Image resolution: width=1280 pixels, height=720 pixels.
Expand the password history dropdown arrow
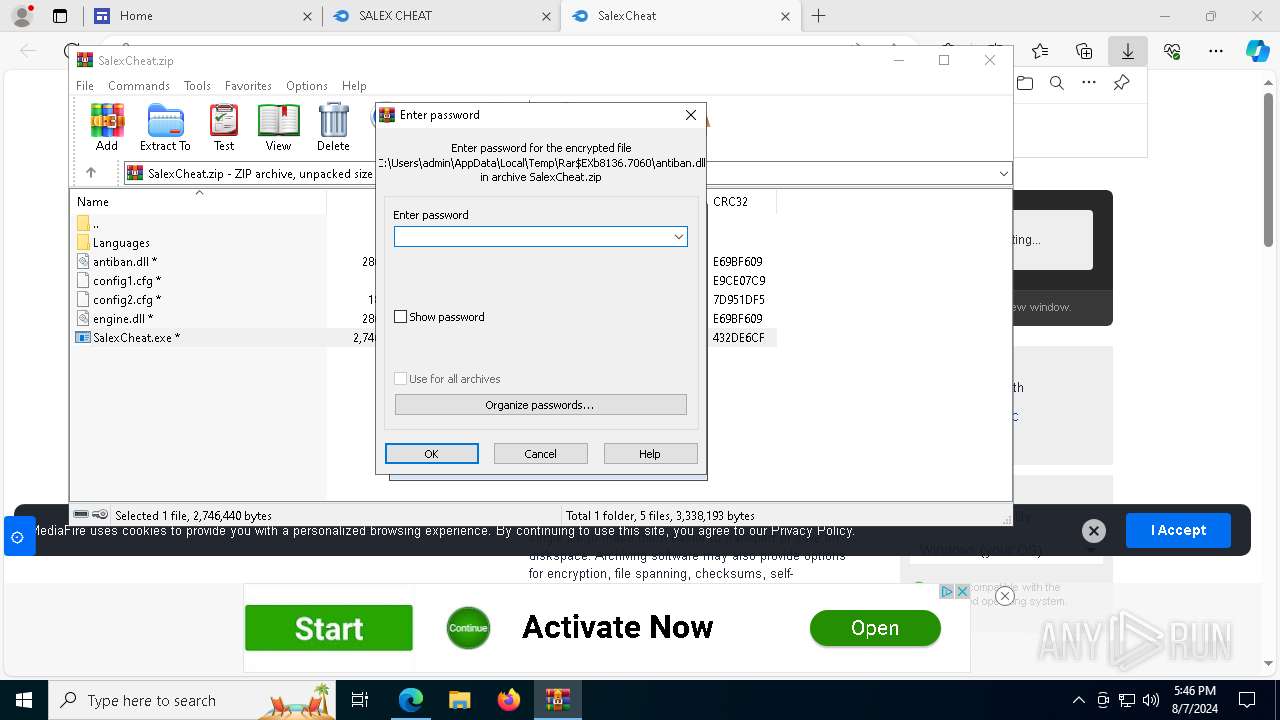point(679,236)
